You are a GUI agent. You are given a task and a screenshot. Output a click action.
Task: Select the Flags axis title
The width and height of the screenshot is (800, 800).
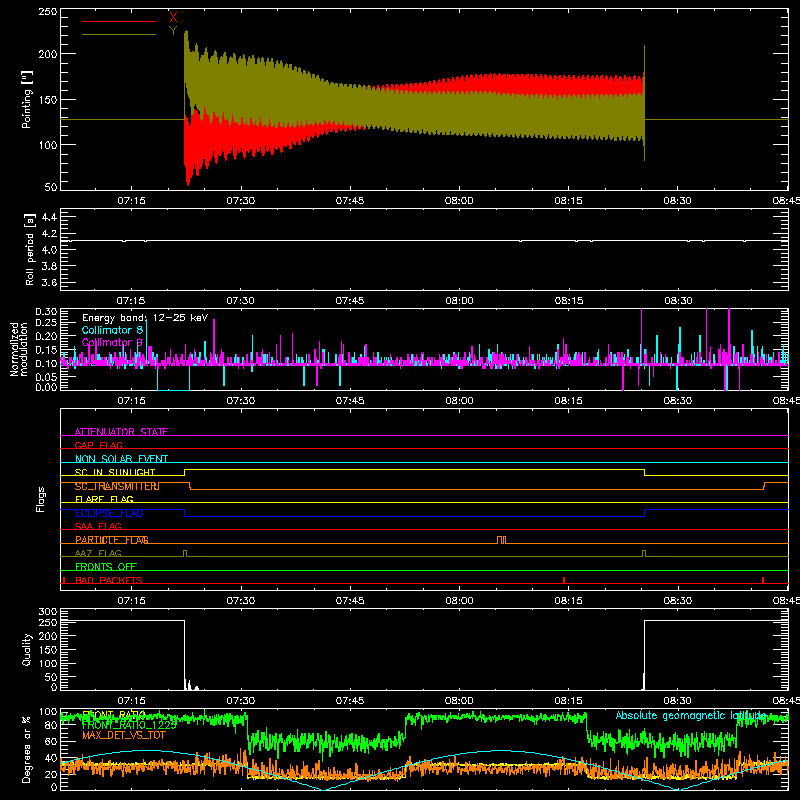40,499
